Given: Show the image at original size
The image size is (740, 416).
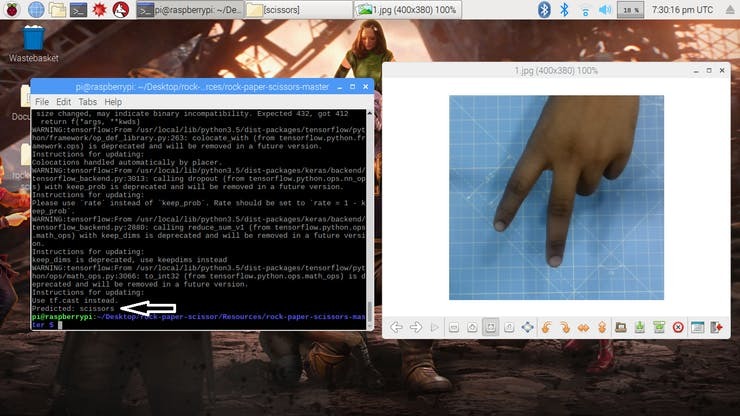Looking at the screenshot, I should point(509,327).
